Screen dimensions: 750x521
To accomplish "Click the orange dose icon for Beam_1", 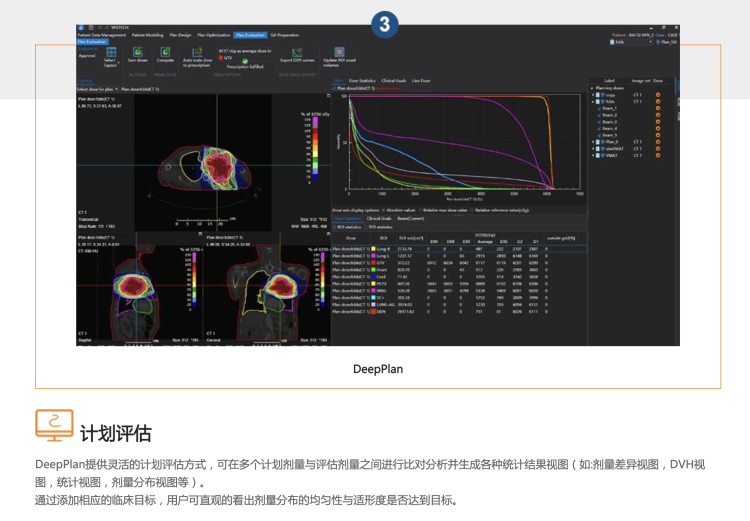I will tap(658, 108).
